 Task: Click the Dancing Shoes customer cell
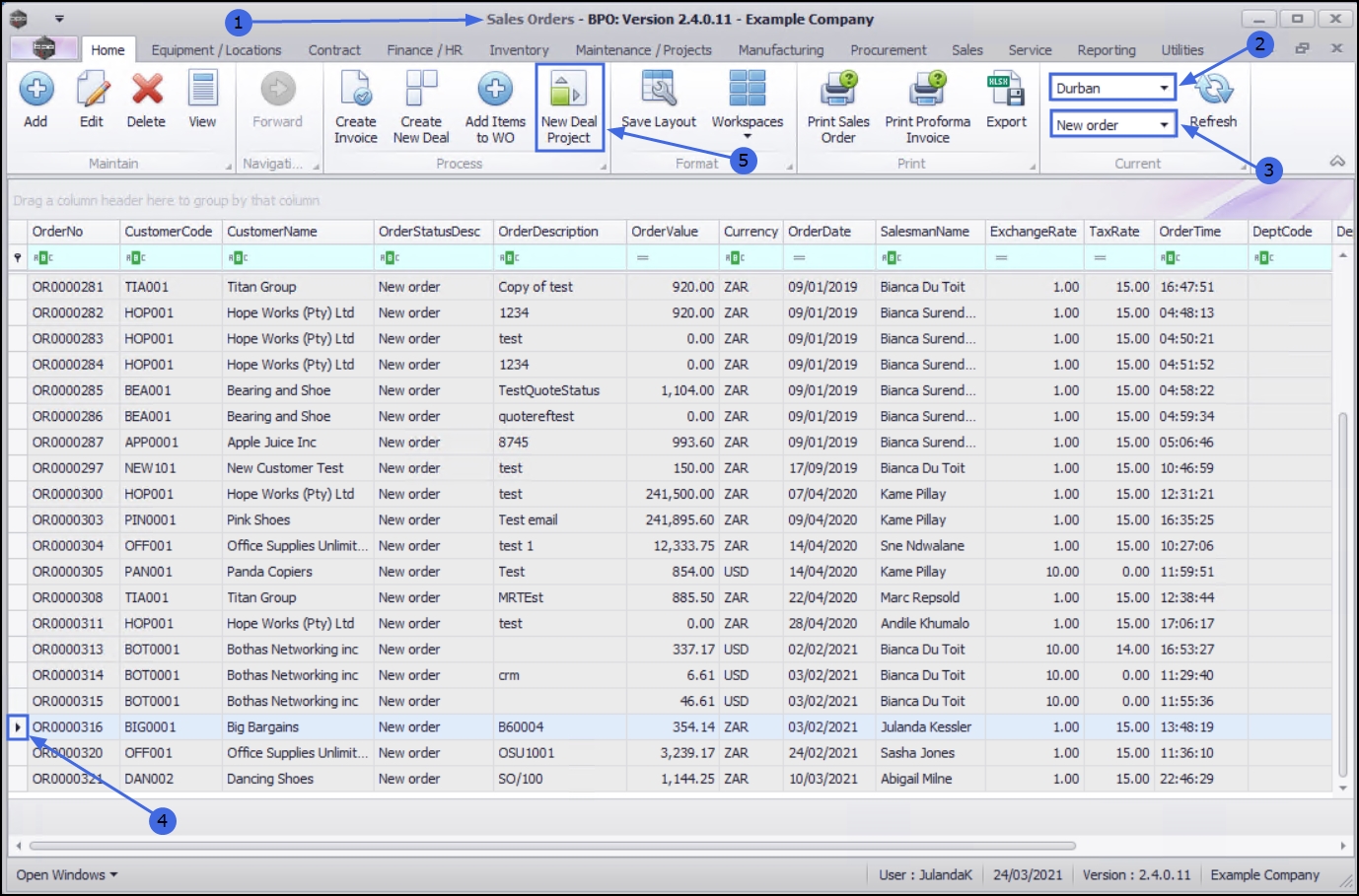[299, 779]
